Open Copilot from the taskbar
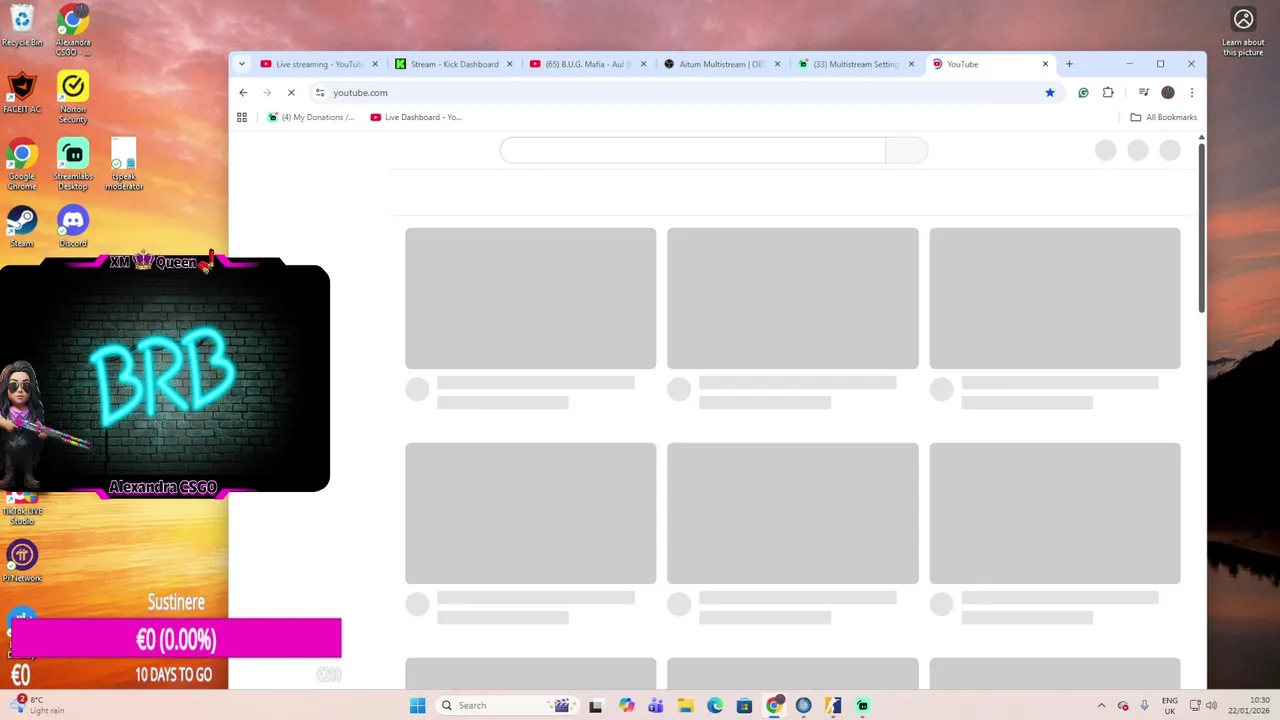The width and height of the screenshot is (1280, 720). (x=626, y=705)
